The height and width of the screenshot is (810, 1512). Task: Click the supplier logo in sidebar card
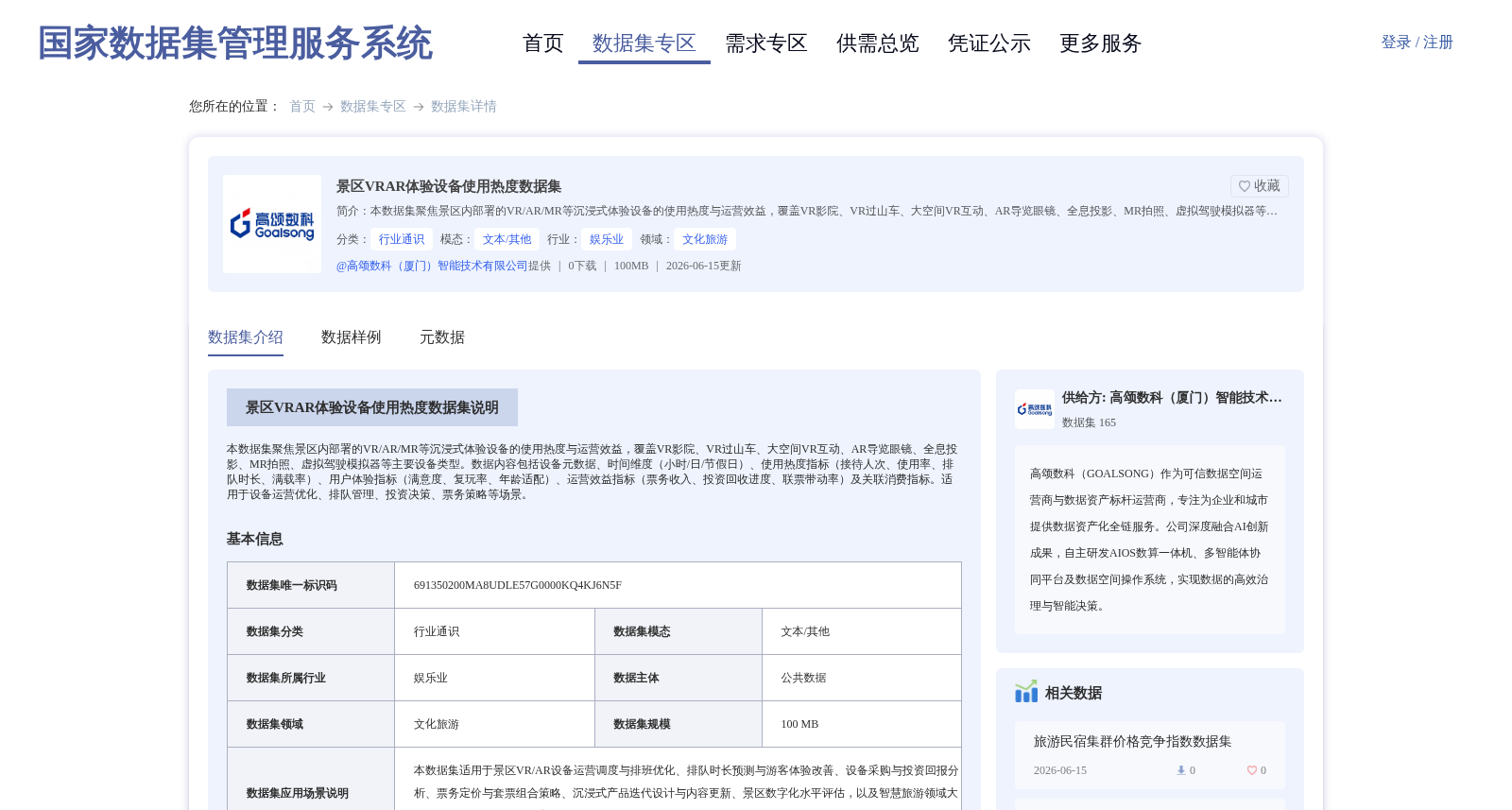tap(1035, 409)
